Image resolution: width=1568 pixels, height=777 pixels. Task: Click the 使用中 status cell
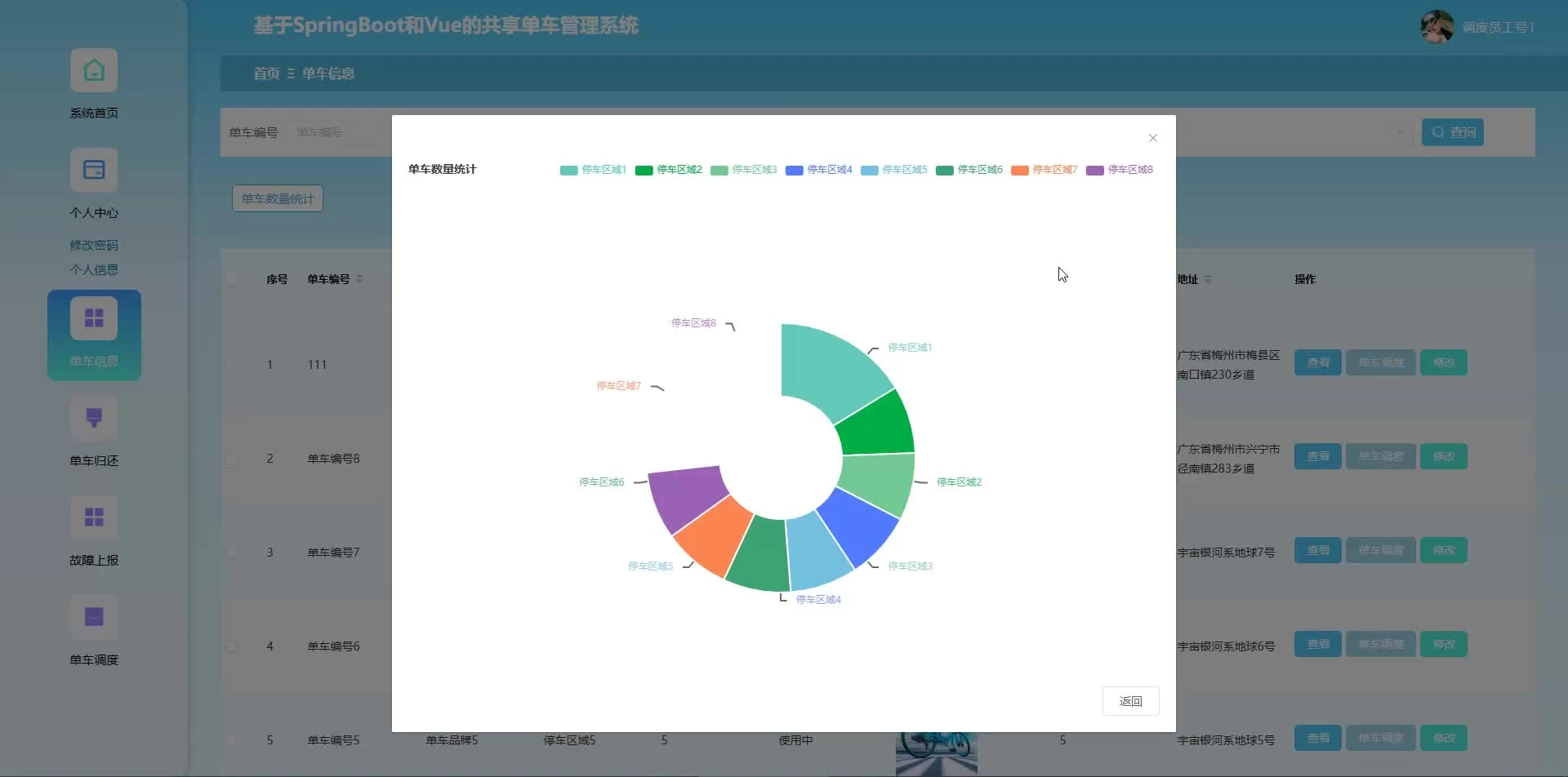(x=795, y=740)
